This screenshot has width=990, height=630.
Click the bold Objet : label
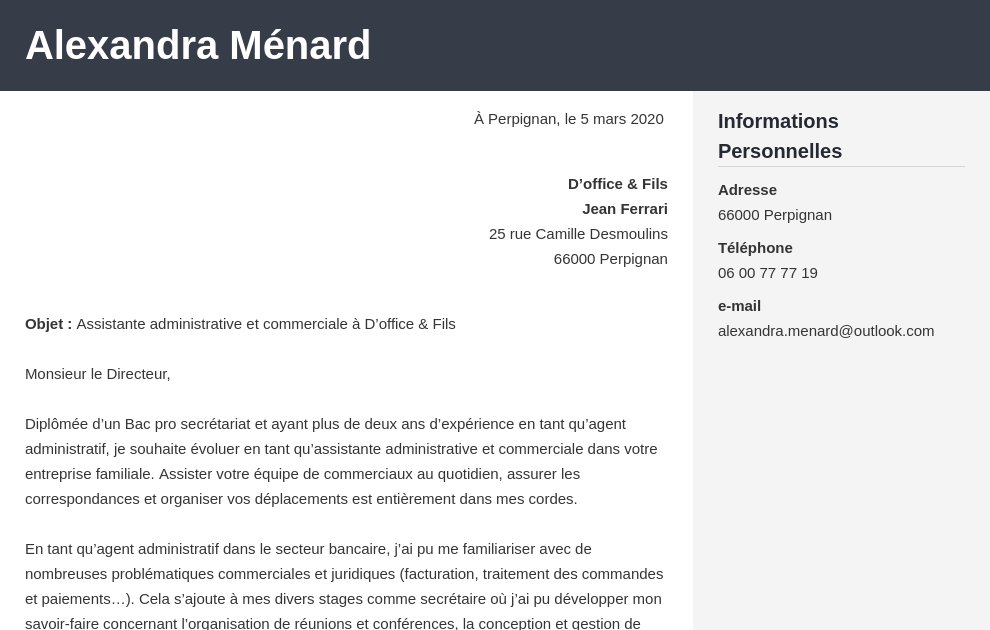49,324
